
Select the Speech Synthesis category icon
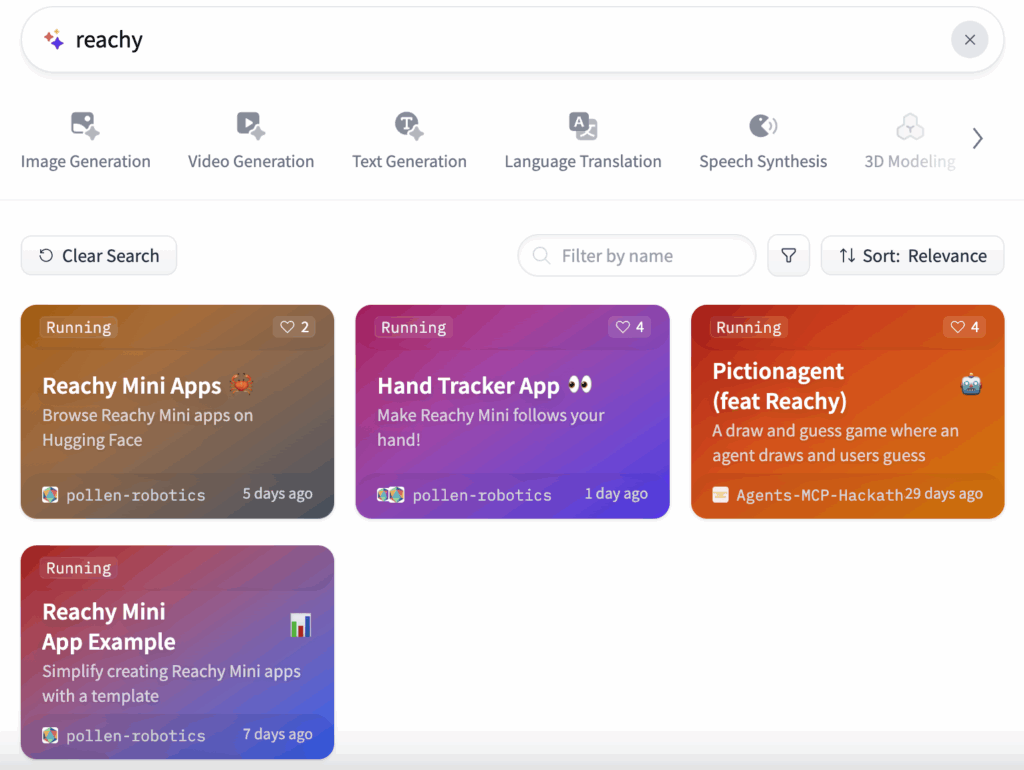point(763,125)
